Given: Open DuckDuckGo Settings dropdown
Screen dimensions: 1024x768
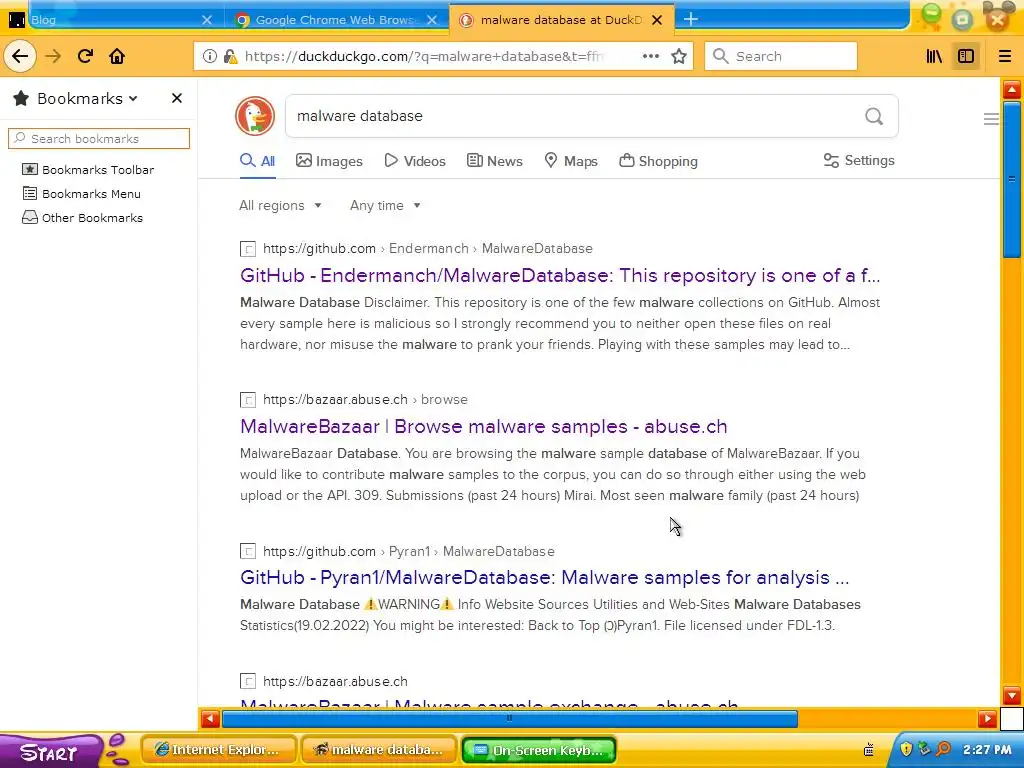Looking at the screenshot, I should tap(859, 161).
